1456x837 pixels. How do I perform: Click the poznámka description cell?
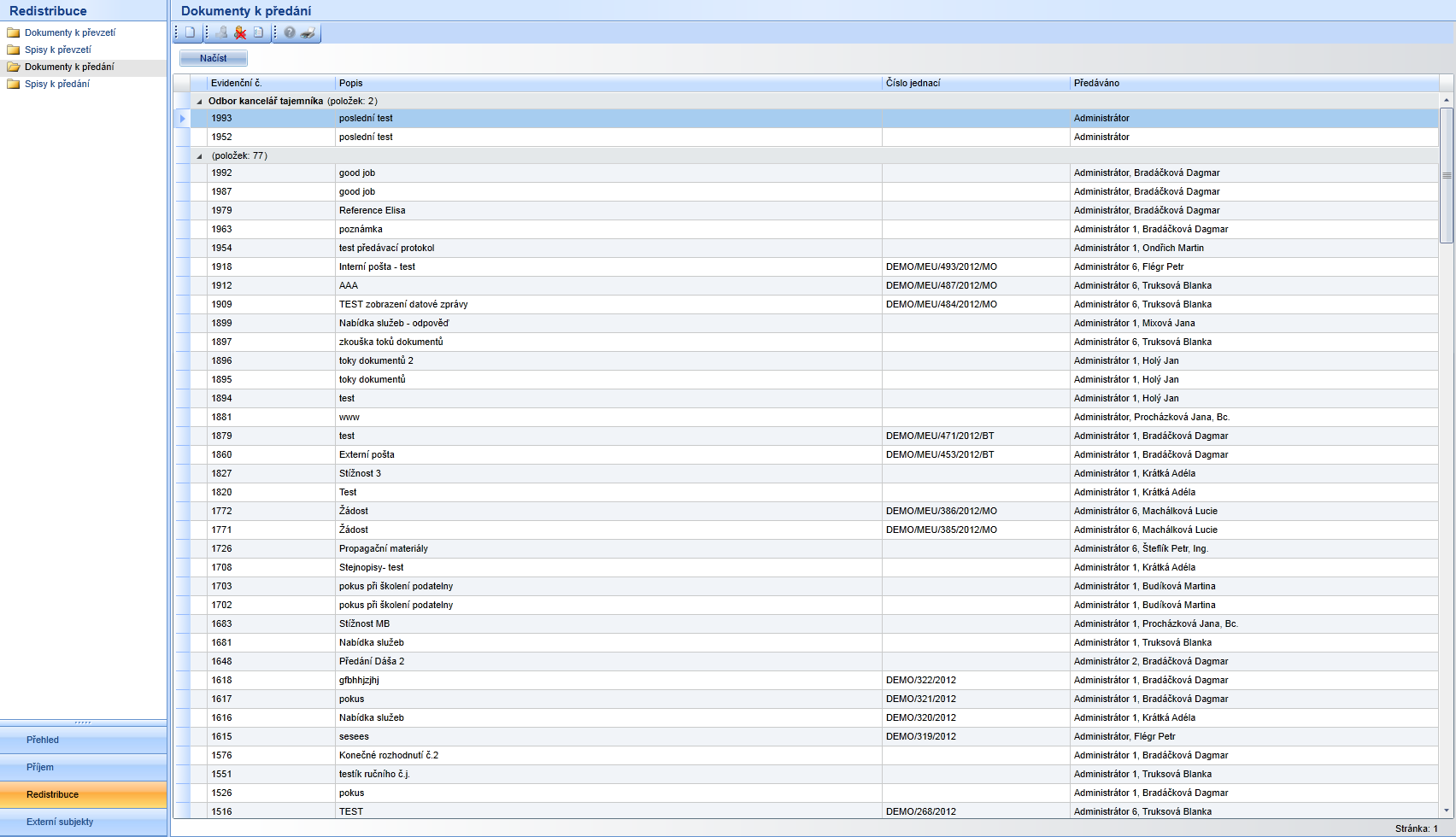tap(608, 229)
